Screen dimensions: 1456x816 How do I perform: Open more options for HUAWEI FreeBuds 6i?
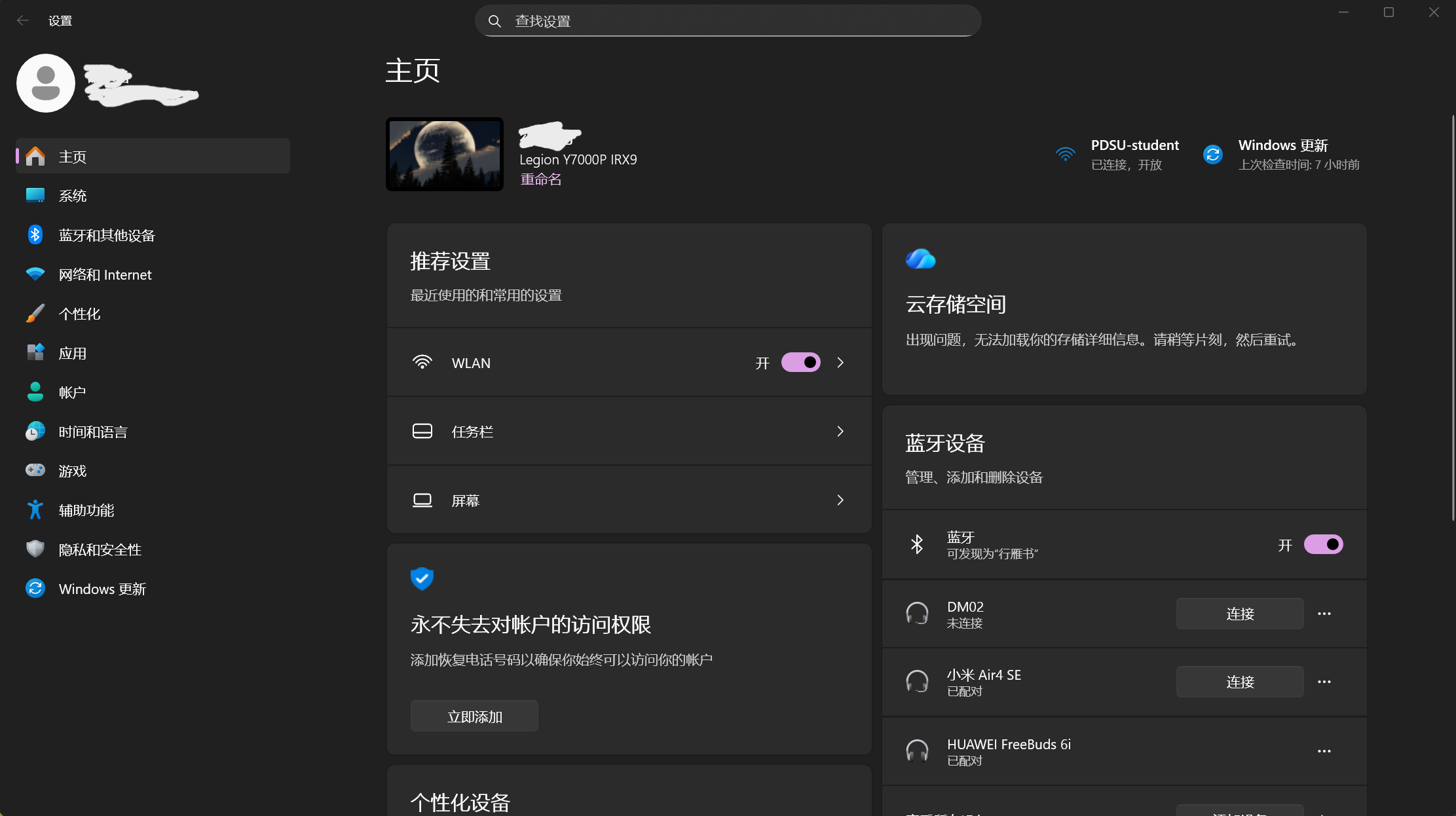(x=1324, y=751)
